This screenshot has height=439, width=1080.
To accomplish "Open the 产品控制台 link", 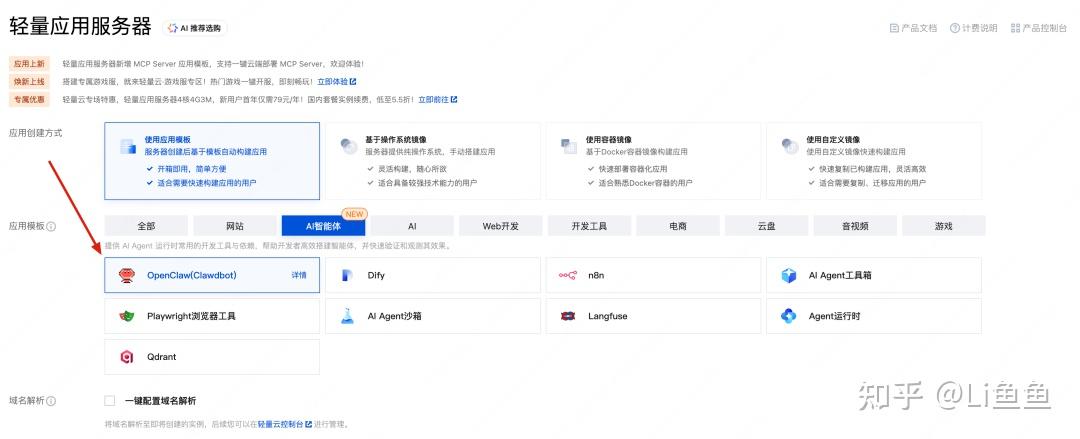I will click(x=1039, y=28).
